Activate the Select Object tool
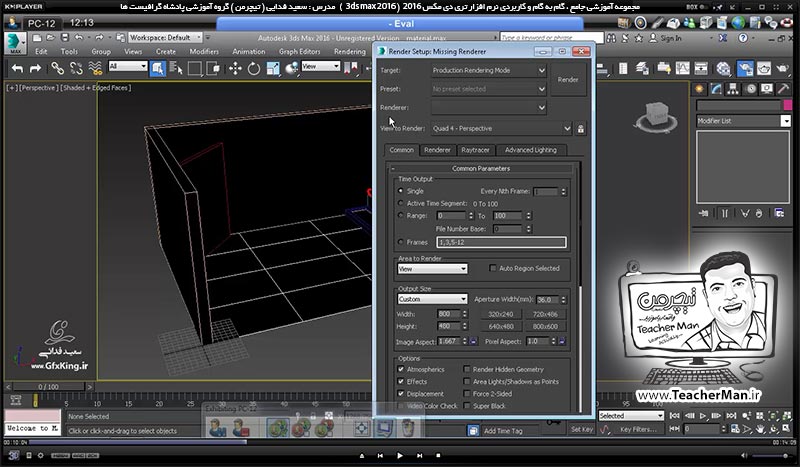Viewport: 800px width, 467px height. 158,68
